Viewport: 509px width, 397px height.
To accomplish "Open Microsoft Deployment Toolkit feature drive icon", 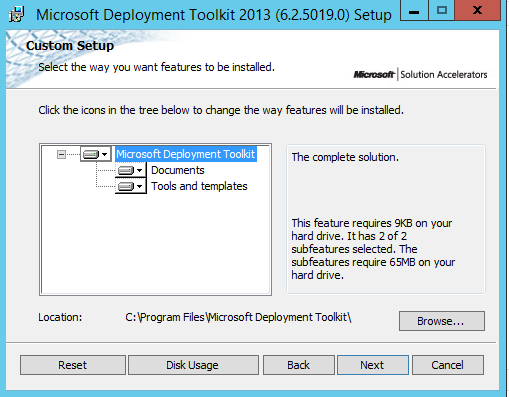I will [x=91, y=154].
